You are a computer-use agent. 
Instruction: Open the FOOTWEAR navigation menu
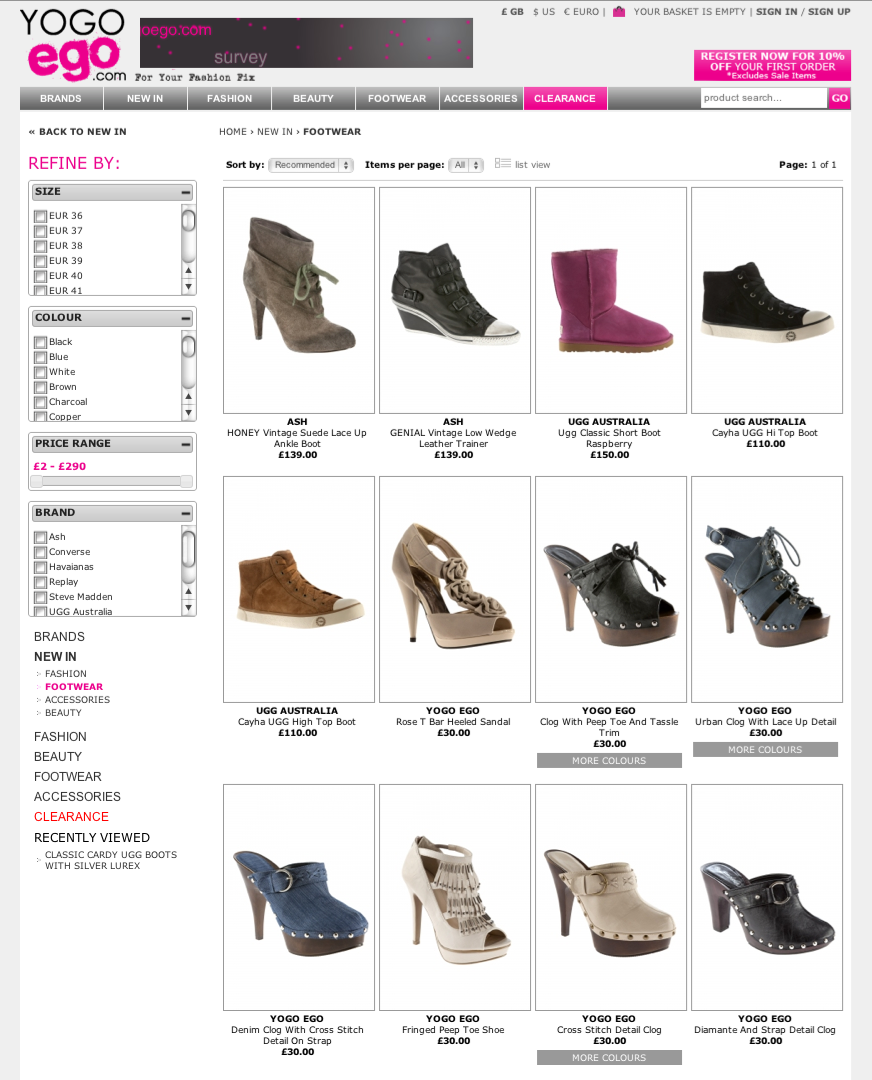coord(397,98)
